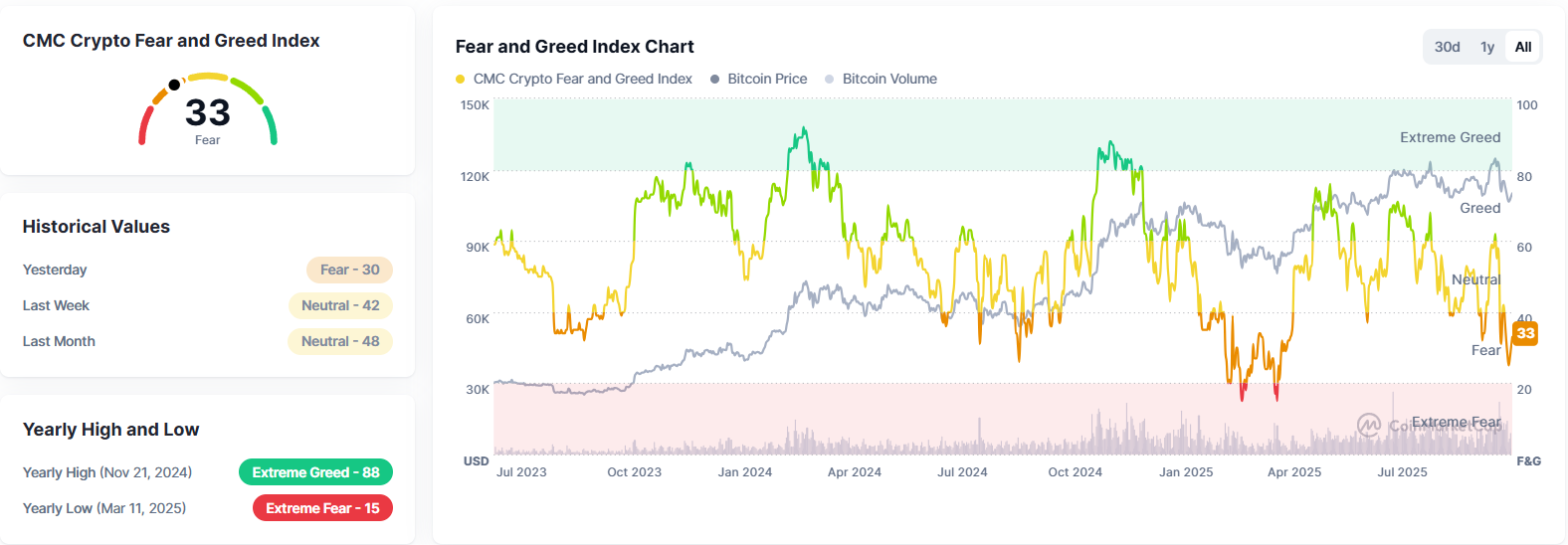The image size is (1568, 545).
Task: Click the yellow Fear and Greed legend dot
Action: coord(460,80)
